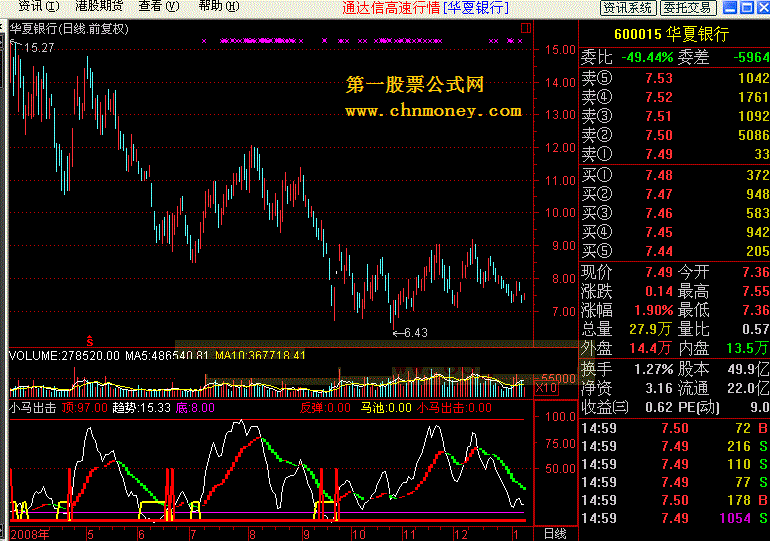This screenshot has width=770, height=541.
Task: Open the 帮助(H) menu
Action: coord(219,6)
